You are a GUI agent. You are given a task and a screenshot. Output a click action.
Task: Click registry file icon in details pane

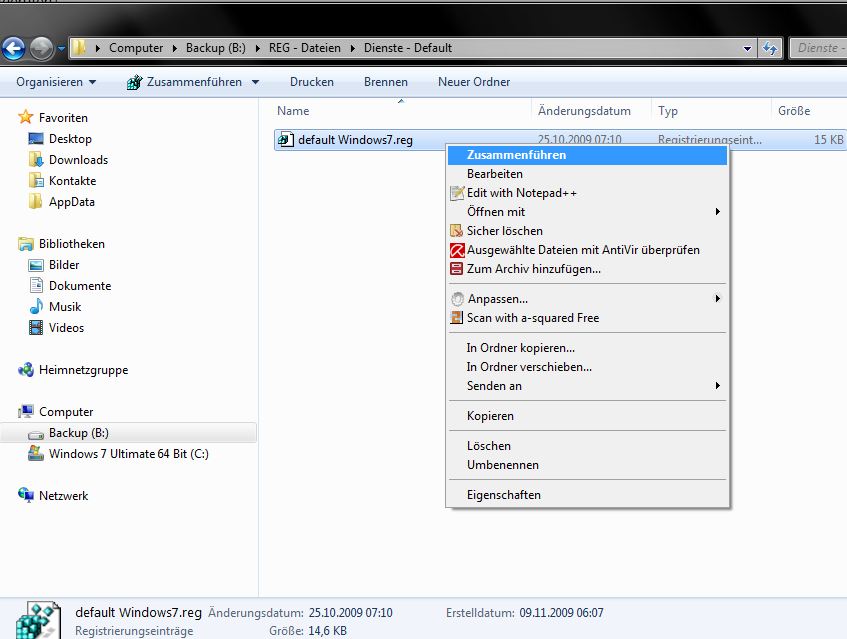coord(37,621)
